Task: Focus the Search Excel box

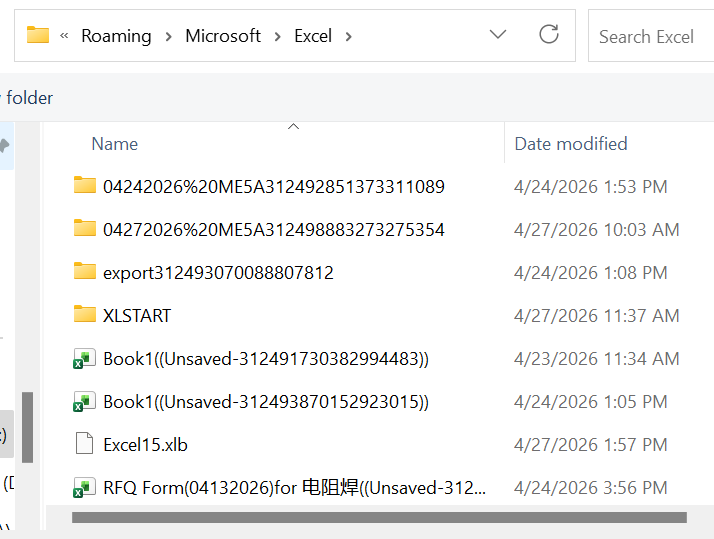Action: [651, 36]
